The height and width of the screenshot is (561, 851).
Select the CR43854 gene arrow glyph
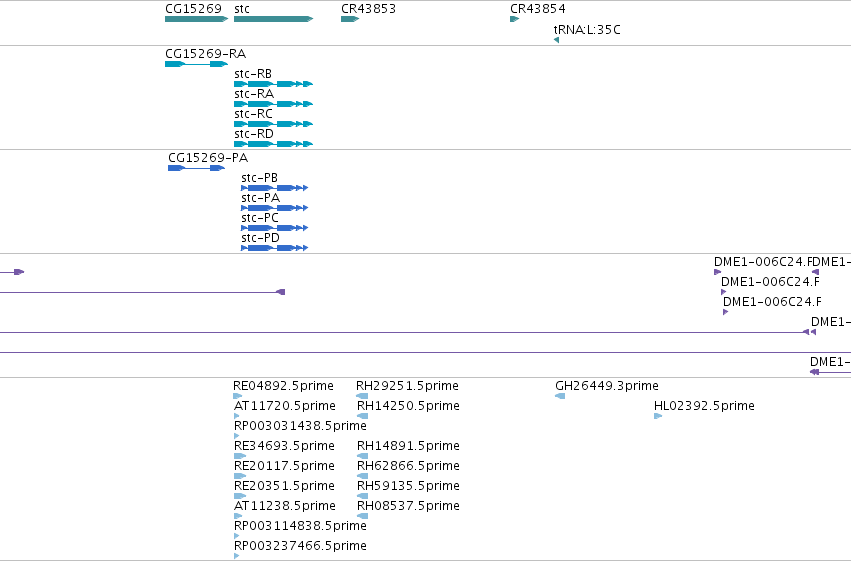click(515, 19)
